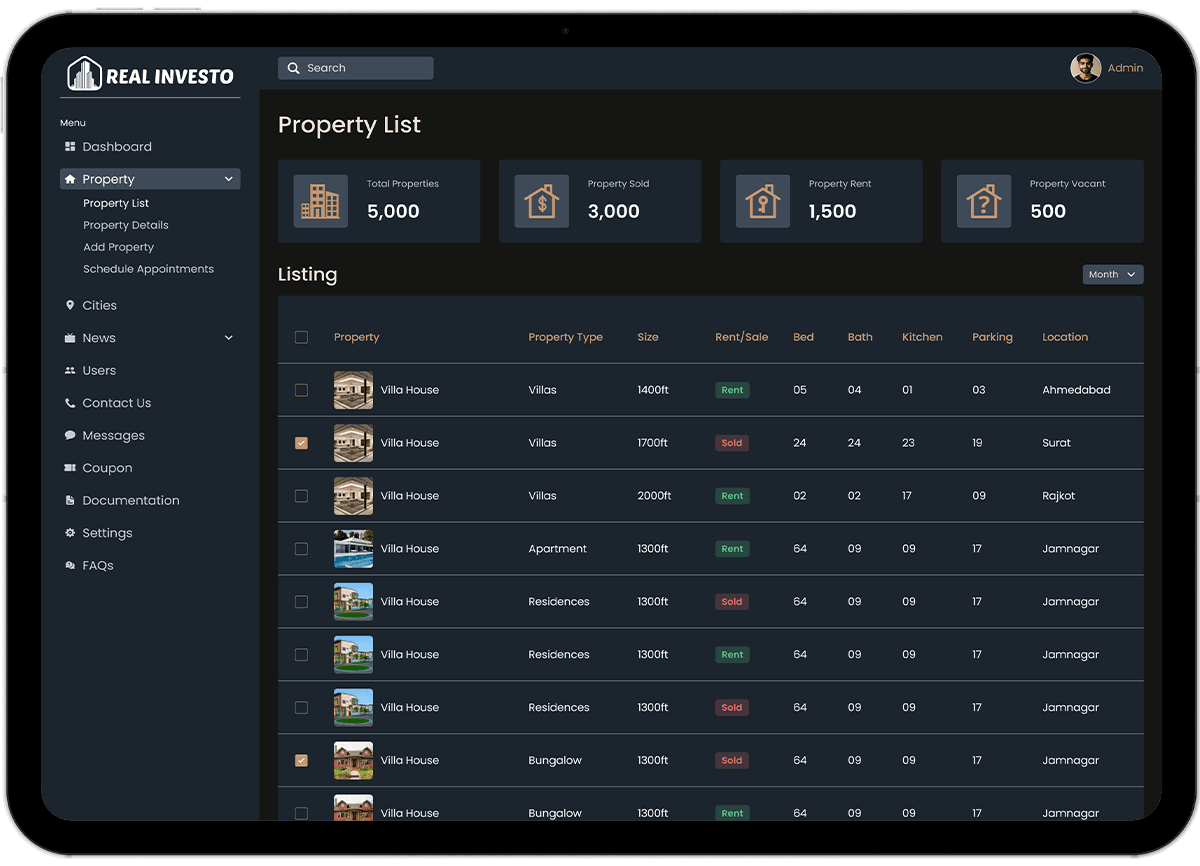
Task: Open the Ahmedabad villa thumbnail
Action: [x=353, y=390]
